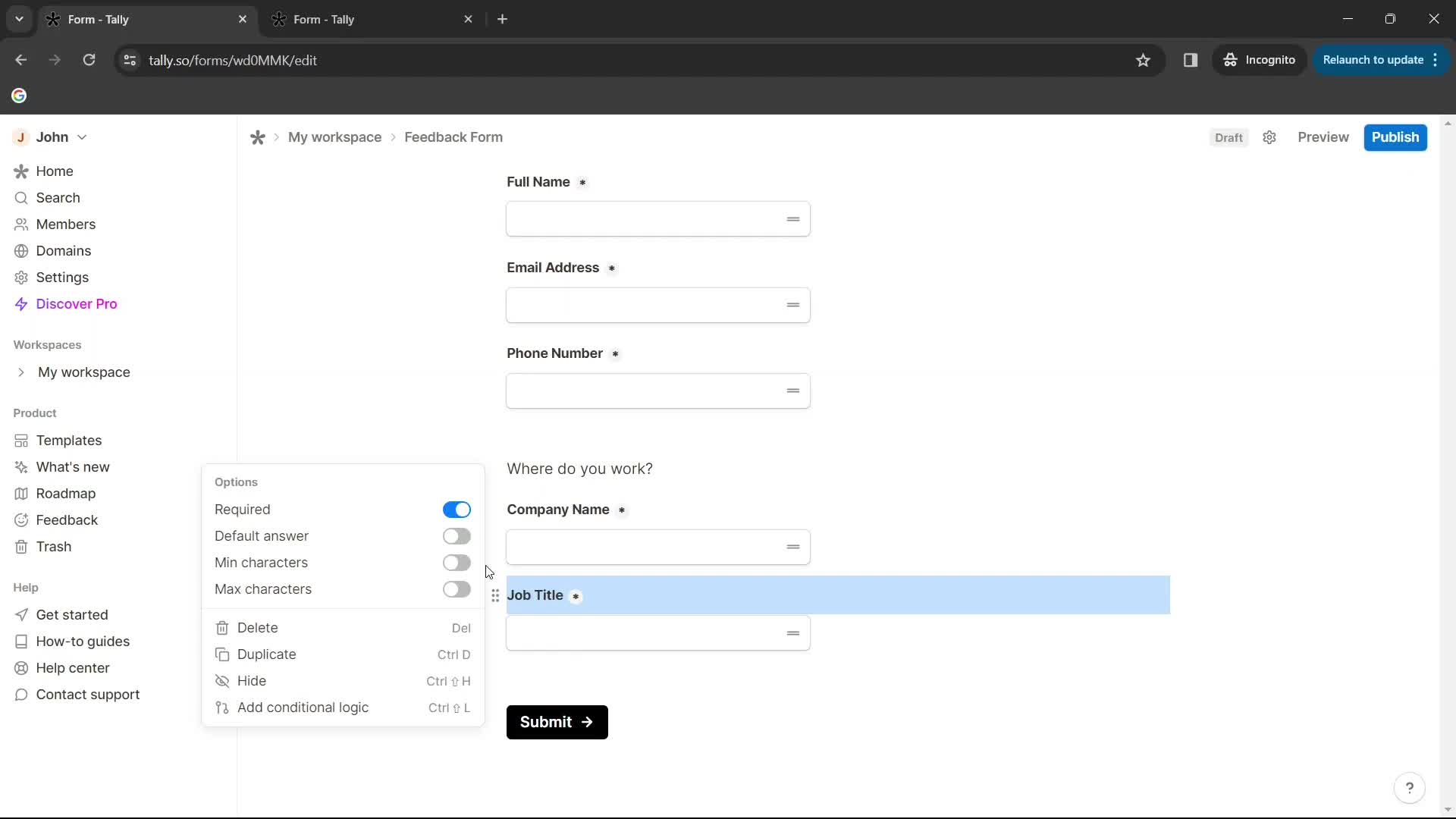Select Hide from the options menu

click(x=343, y=681)
